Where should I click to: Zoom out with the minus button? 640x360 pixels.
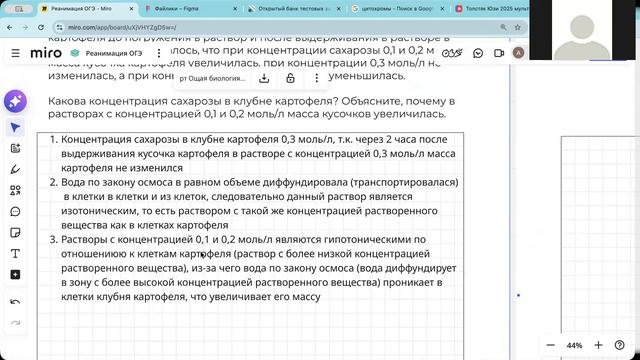pos(551,345)
